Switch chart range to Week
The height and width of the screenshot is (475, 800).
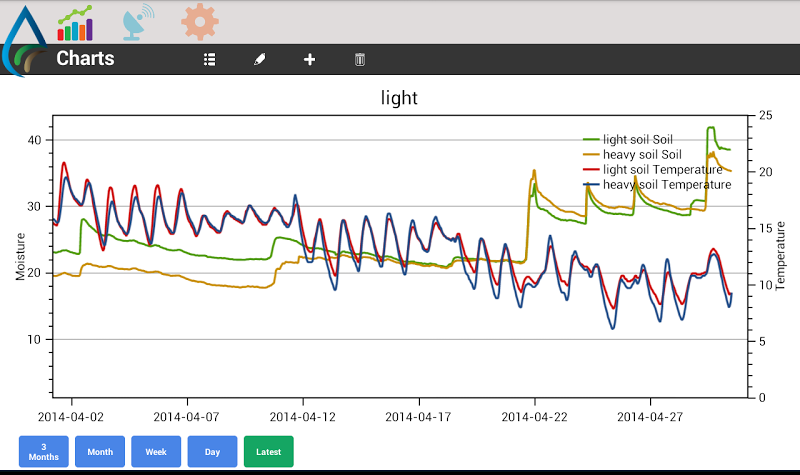156,452
